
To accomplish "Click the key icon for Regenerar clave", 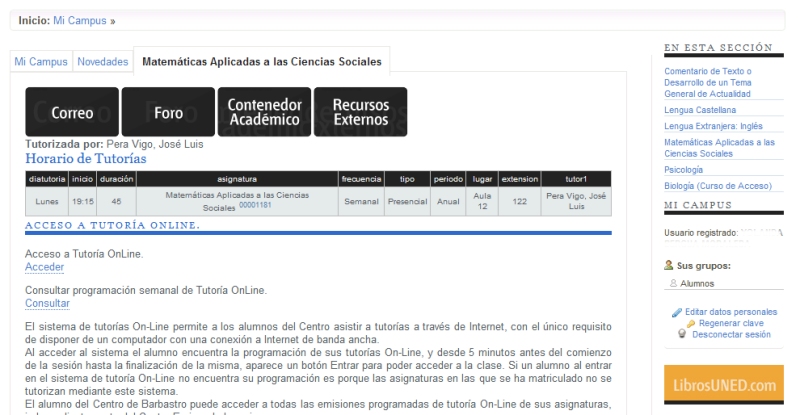I will [691, 325].
